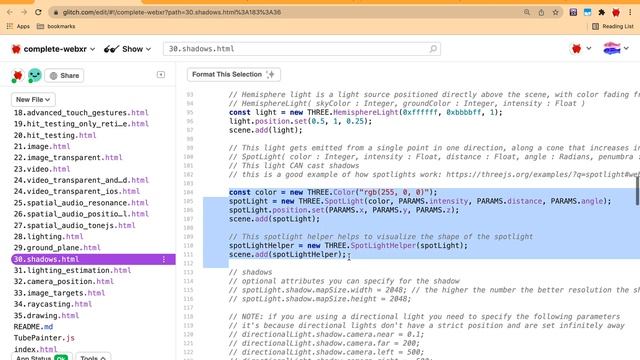Open options menu for 30.shadows.html
Image resolution: width=640 pixels, height=360 pixels.
coord(164,259)
